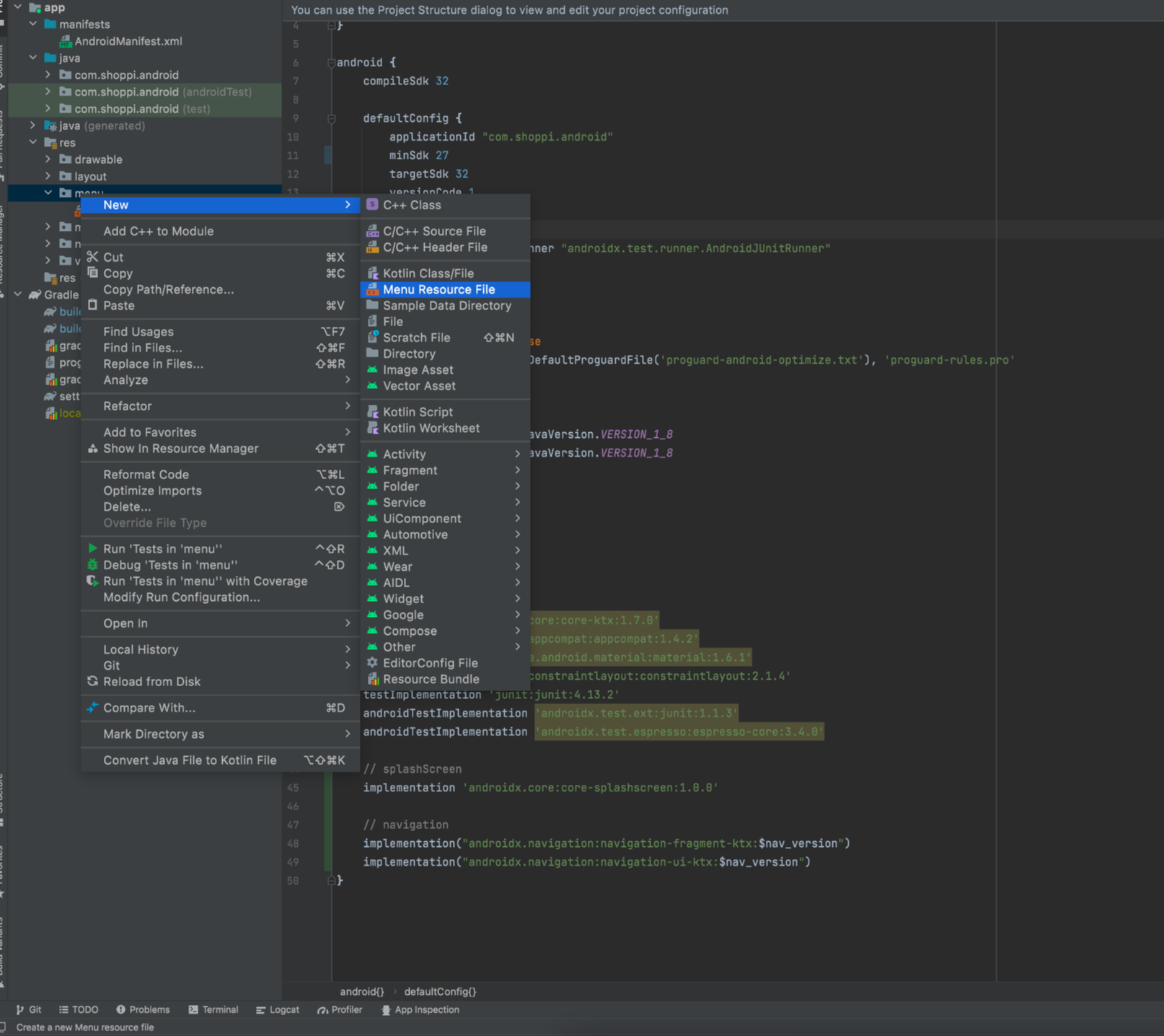Choose C++ Class from New submenu
This screenshot has width=1164, height=1036.
click(x=445, y=205)
